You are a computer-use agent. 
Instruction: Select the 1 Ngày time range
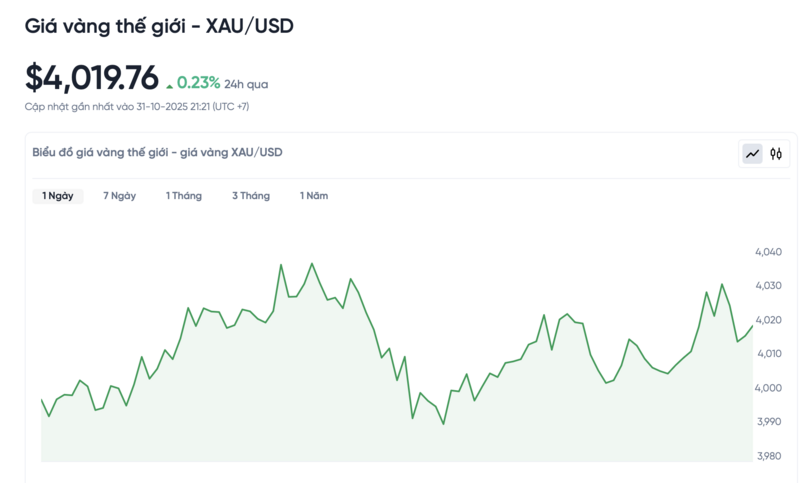coord(58,196)
